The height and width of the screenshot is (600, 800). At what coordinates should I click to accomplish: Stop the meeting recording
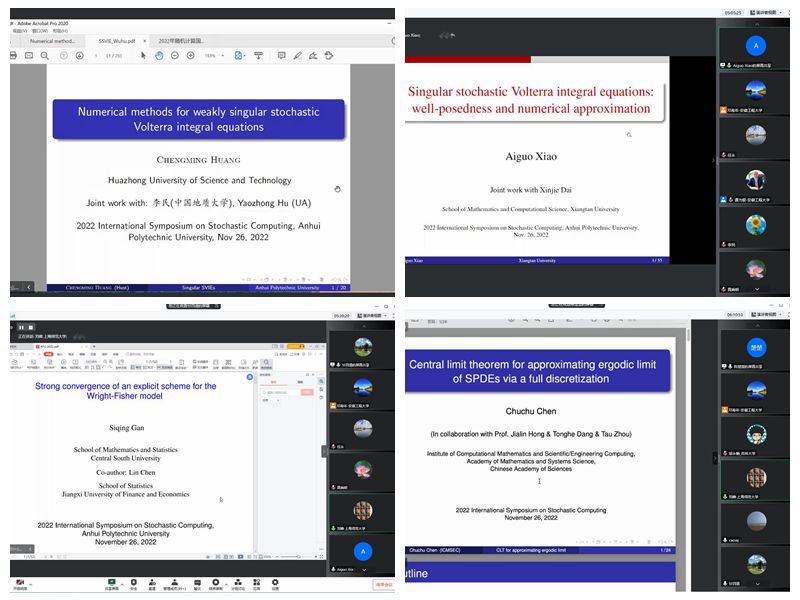click(x=29, y=327)
